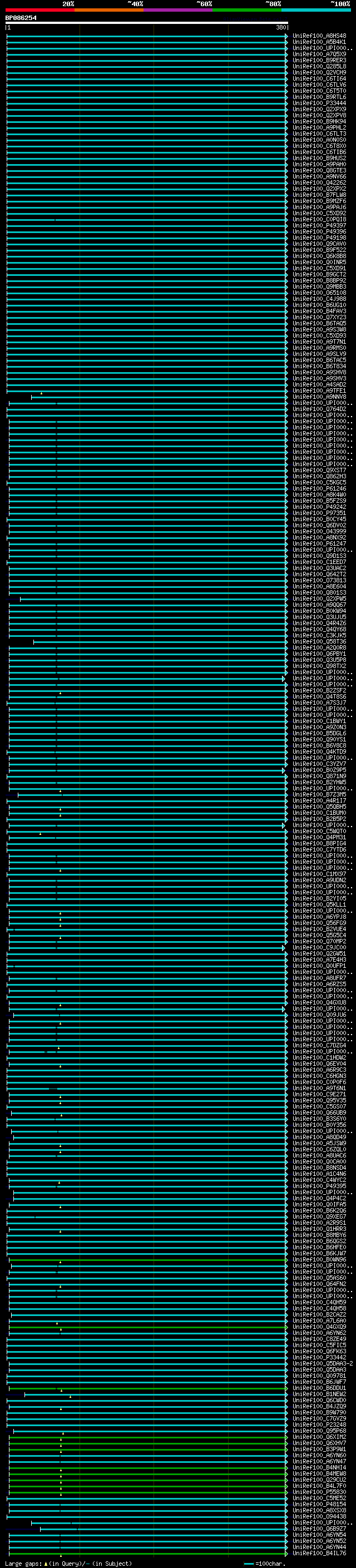This screenshot has width=356, height=1568.
Task: Select hit label UniRef100_P49198
Action: click(x=319, y=238)
